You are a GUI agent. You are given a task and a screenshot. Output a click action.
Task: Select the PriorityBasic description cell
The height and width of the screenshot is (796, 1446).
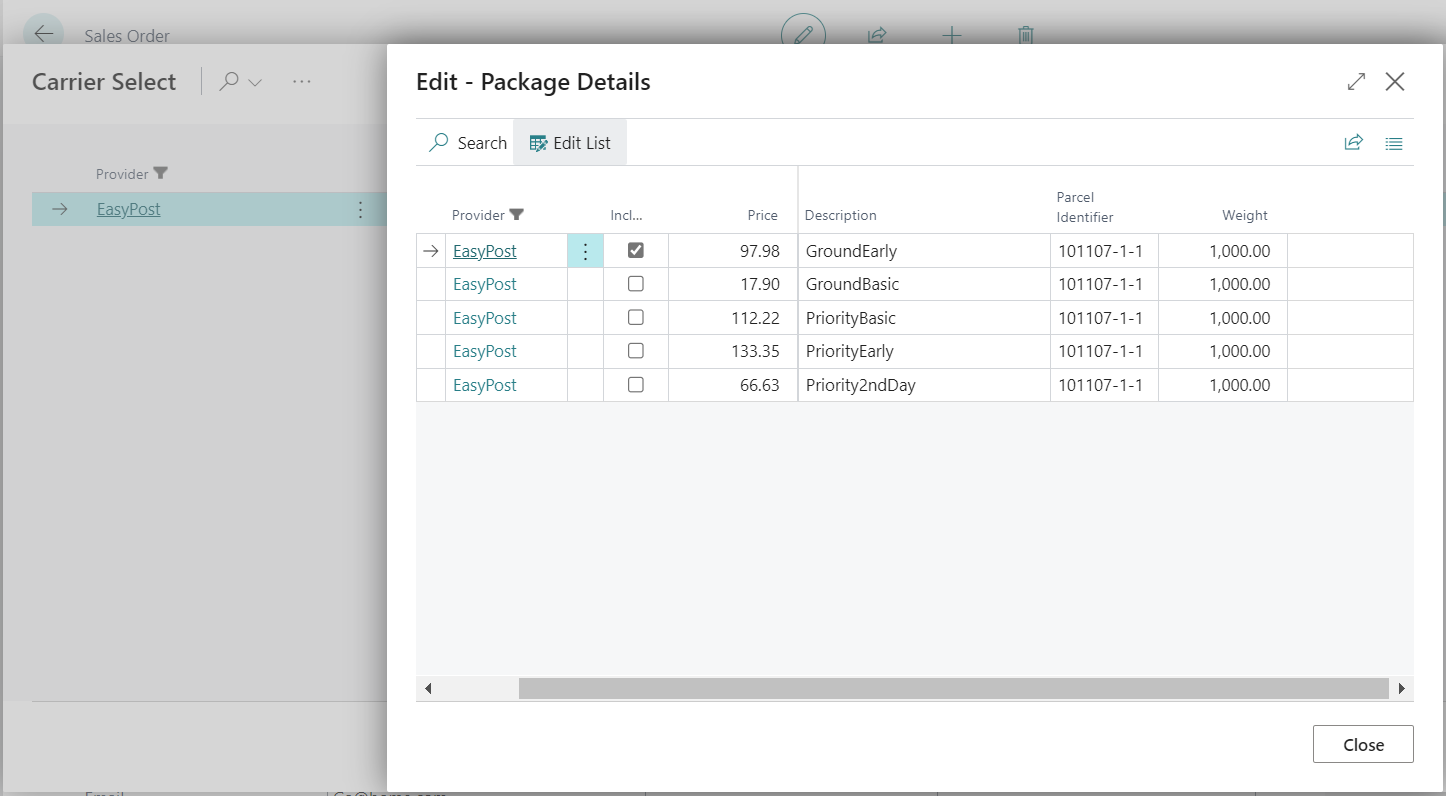pyautogui.click(x=924, y=318)
